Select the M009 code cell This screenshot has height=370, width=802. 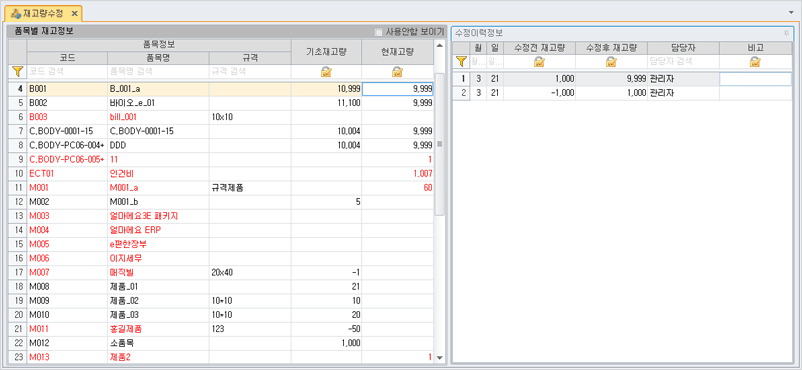[67, 300]
